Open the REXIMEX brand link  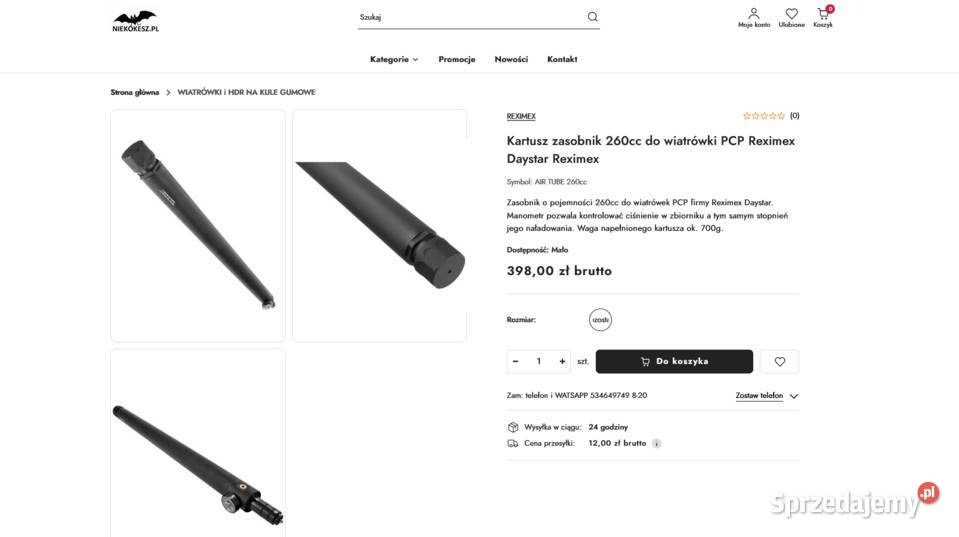point(521,116)
